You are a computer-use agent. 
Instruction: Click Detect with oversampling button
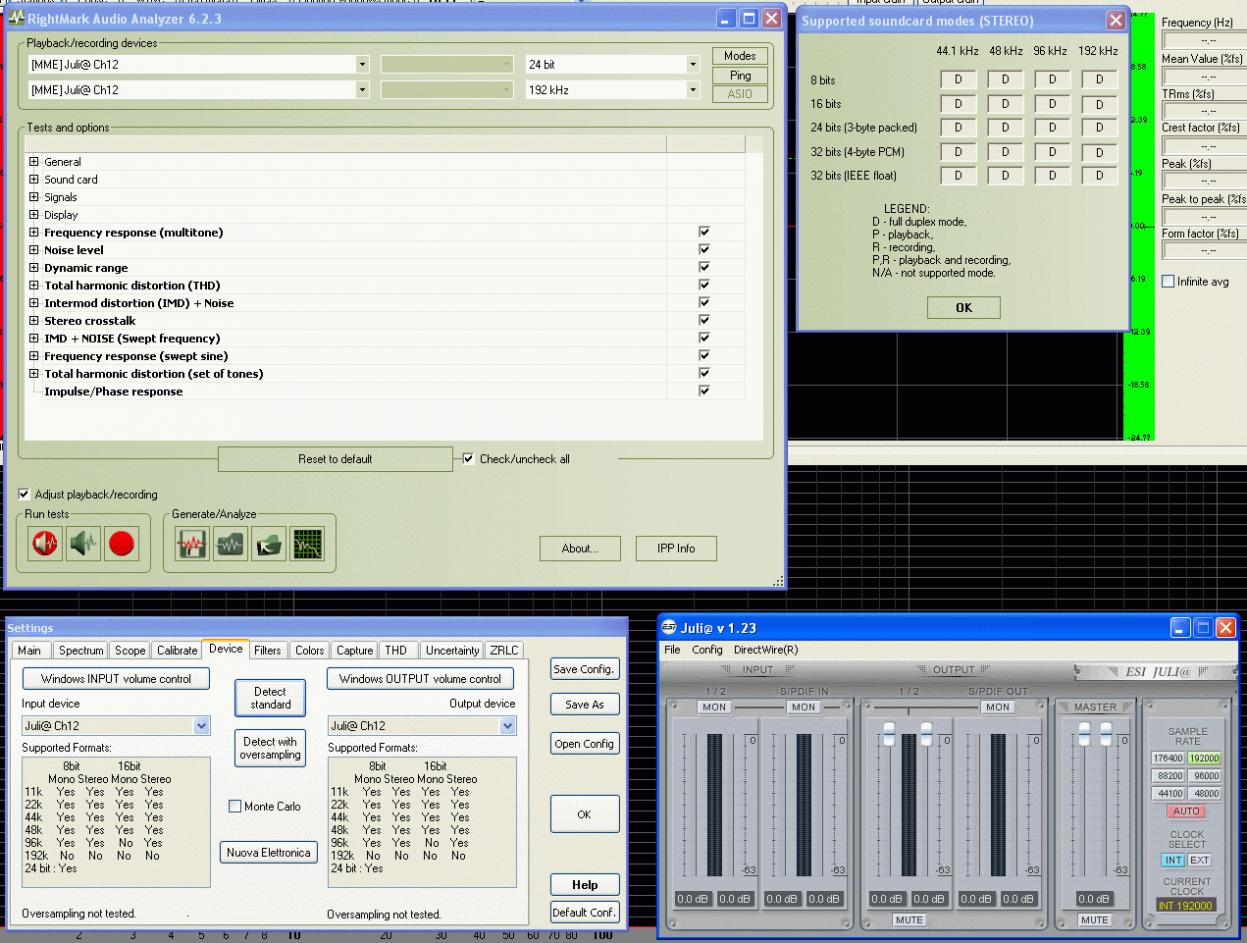[270, 749]
